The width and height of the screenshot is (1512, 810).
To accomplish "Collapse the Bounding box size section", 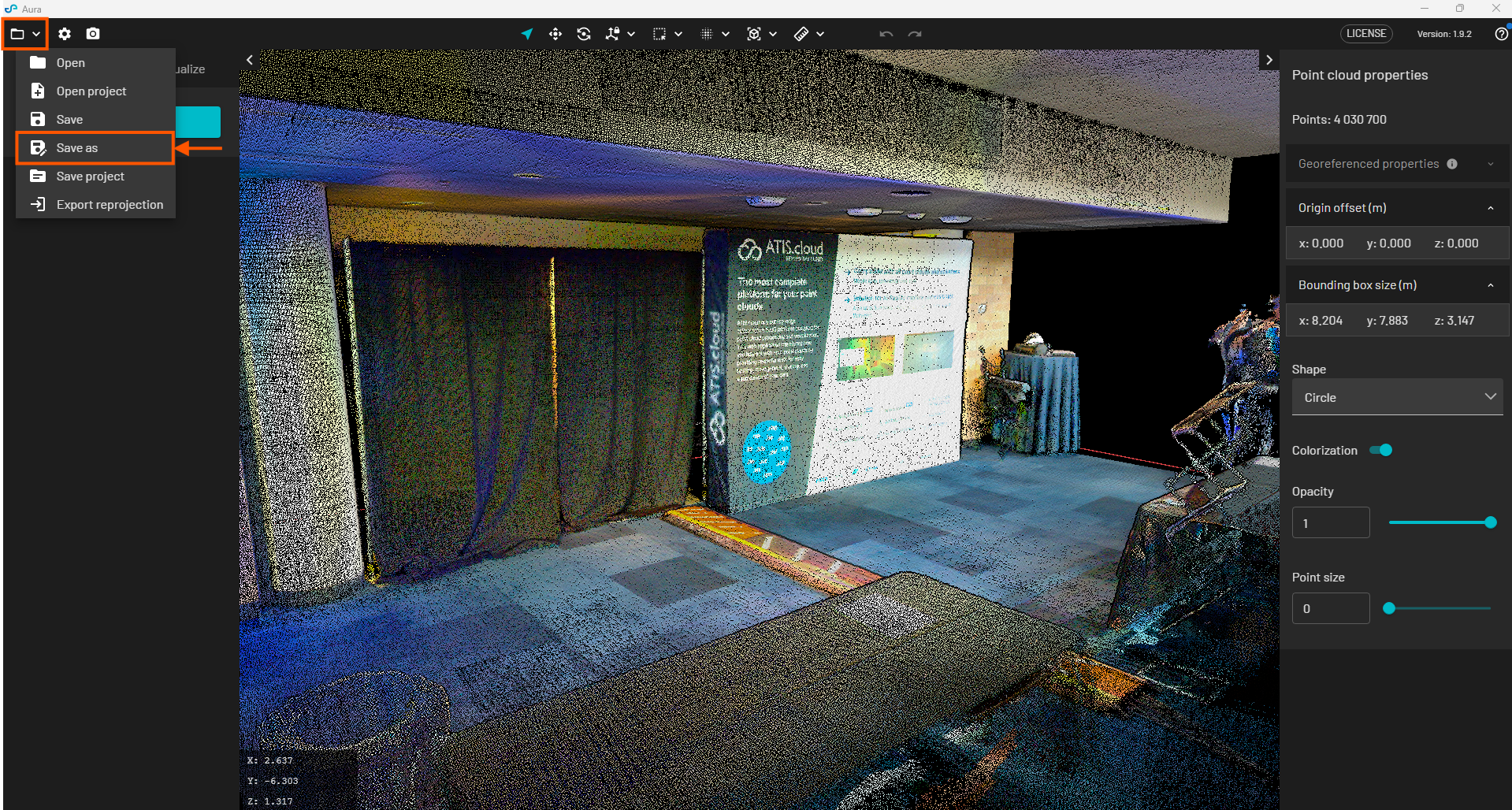I will click(x=1490, y=285).
